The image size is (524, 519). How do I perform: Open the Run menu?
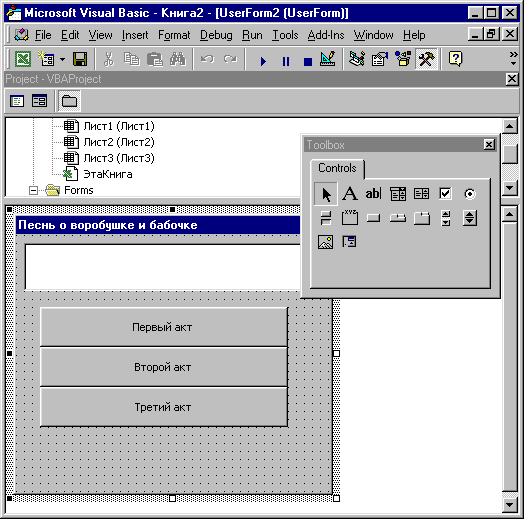(252, 35)
